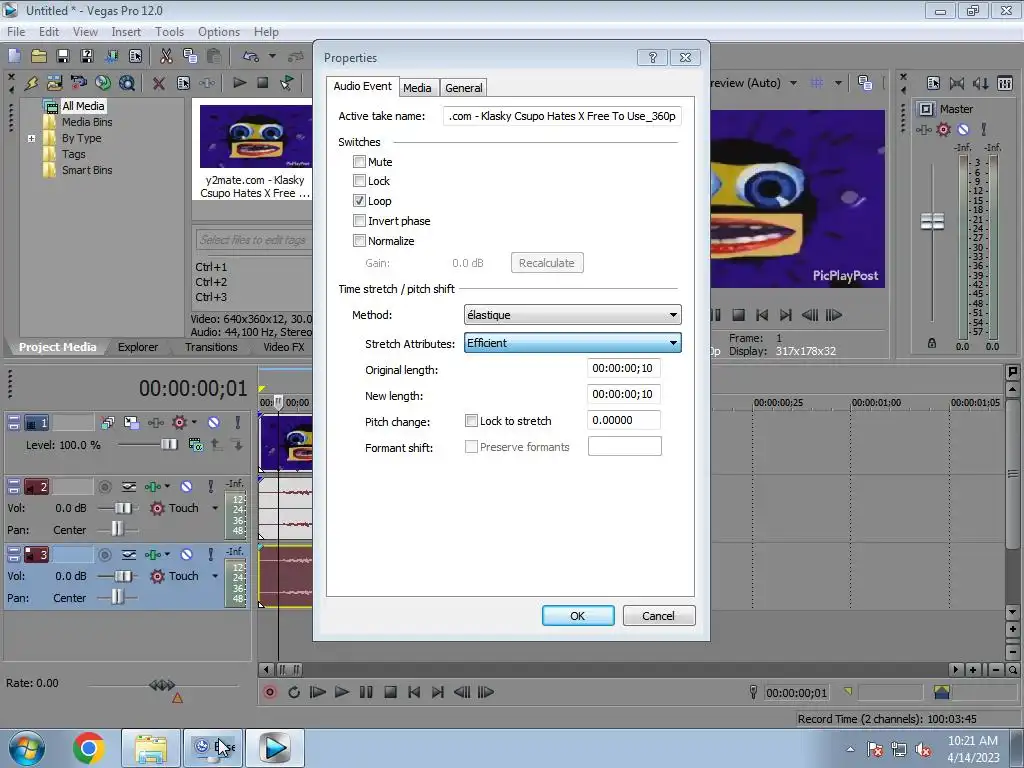Toggle the Solo exclamation icon on track 2

click(x=210, y=487)
